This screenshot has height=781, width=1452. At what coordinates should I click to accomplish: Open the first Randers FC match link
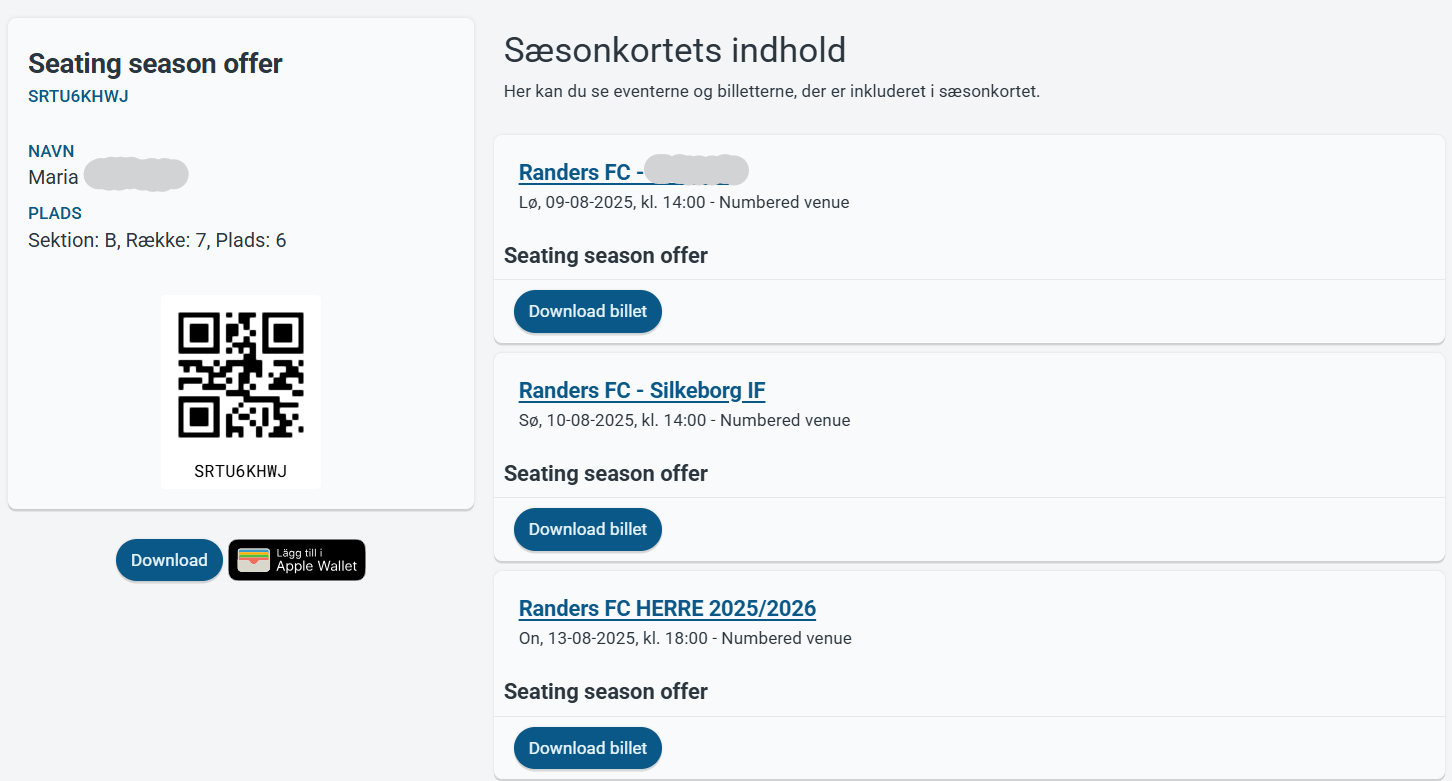(x=634, y=172)
